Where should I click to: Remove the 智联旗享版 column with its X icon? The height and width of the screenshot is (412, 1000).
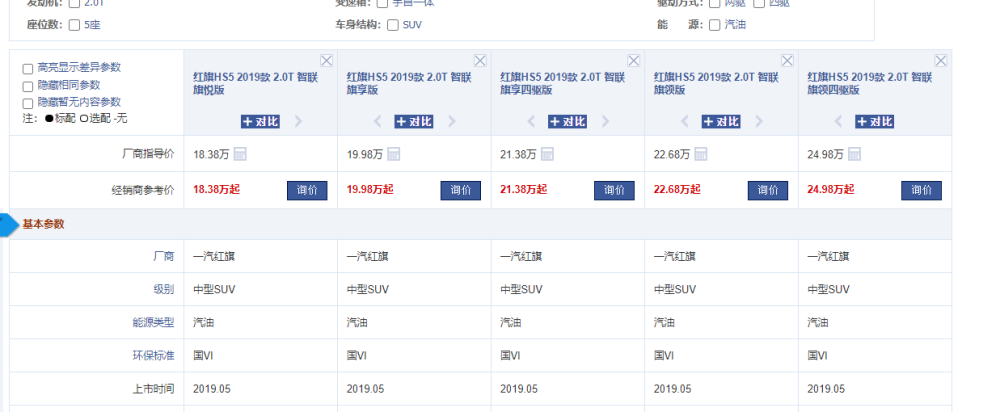pyautogui.click(x=480, y=61)
